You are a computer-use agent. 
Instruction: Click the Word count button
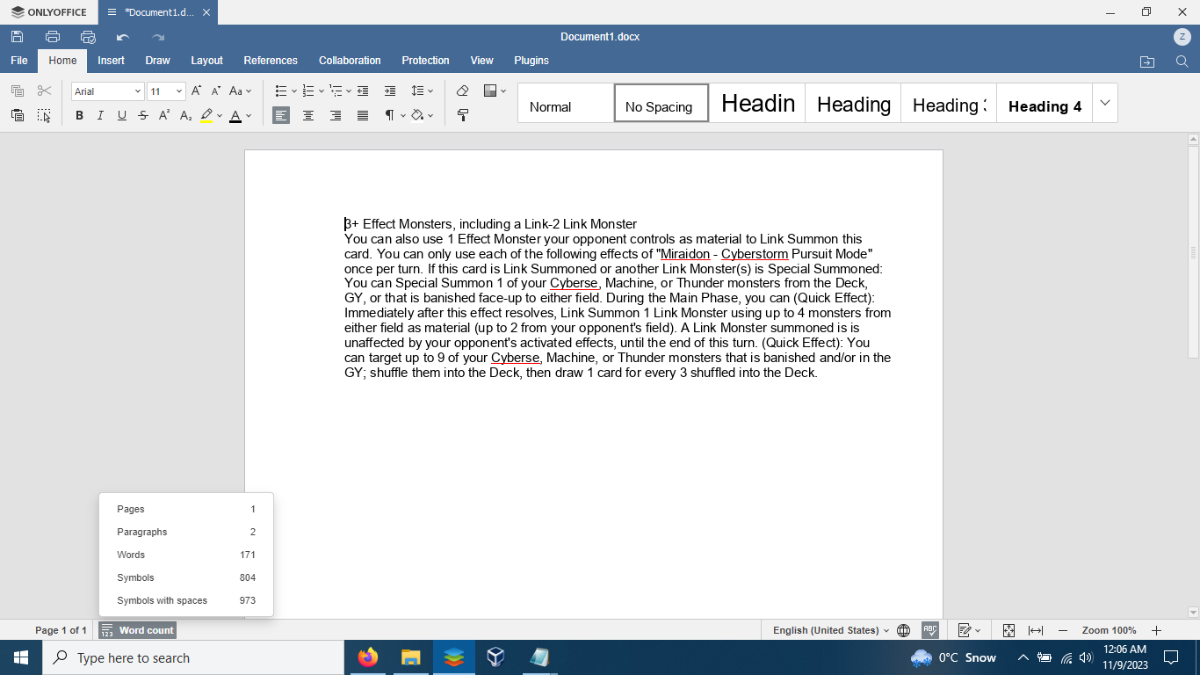(138, 630)
